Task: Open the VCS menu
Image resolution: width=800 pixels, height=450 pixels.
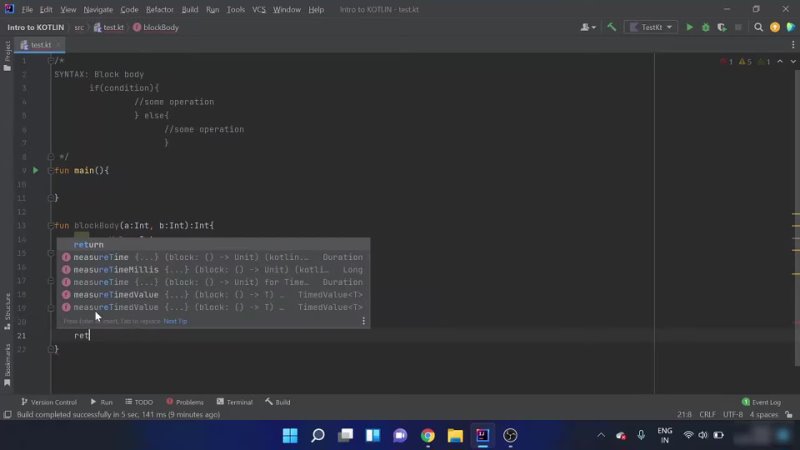Action: point(259,10)
